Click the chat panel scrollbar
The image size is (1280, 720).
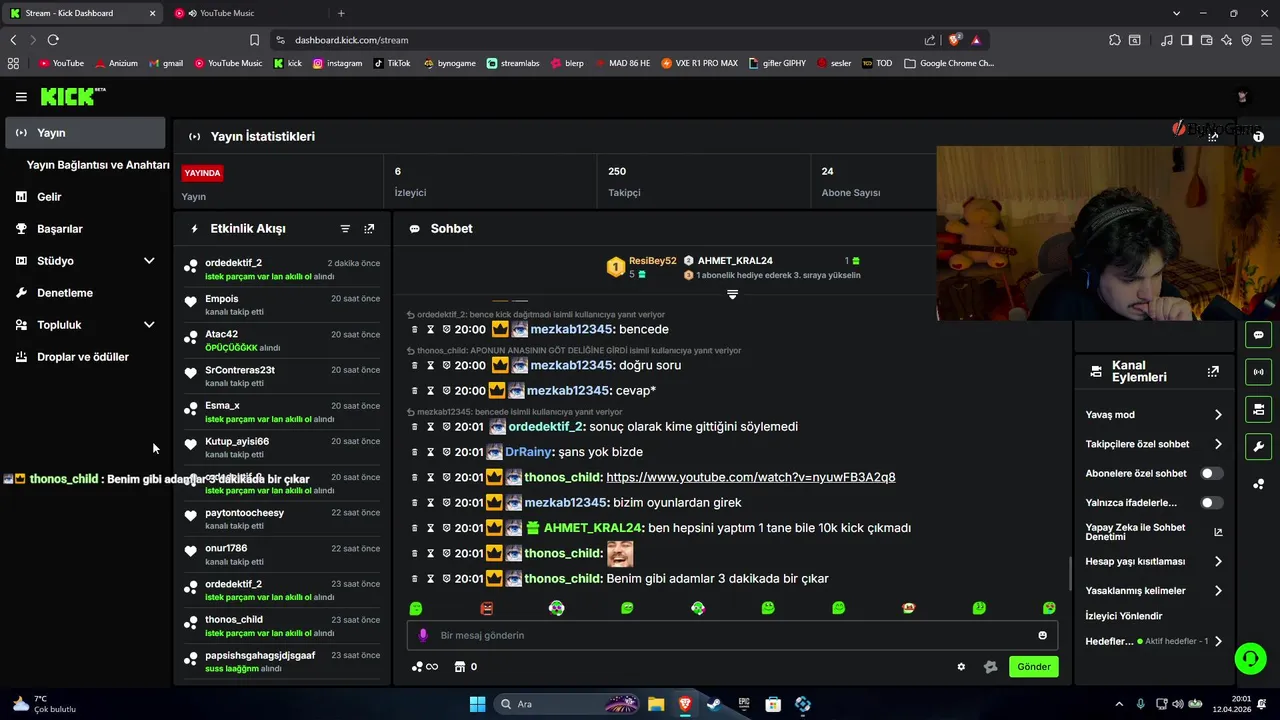point(1070,572)
